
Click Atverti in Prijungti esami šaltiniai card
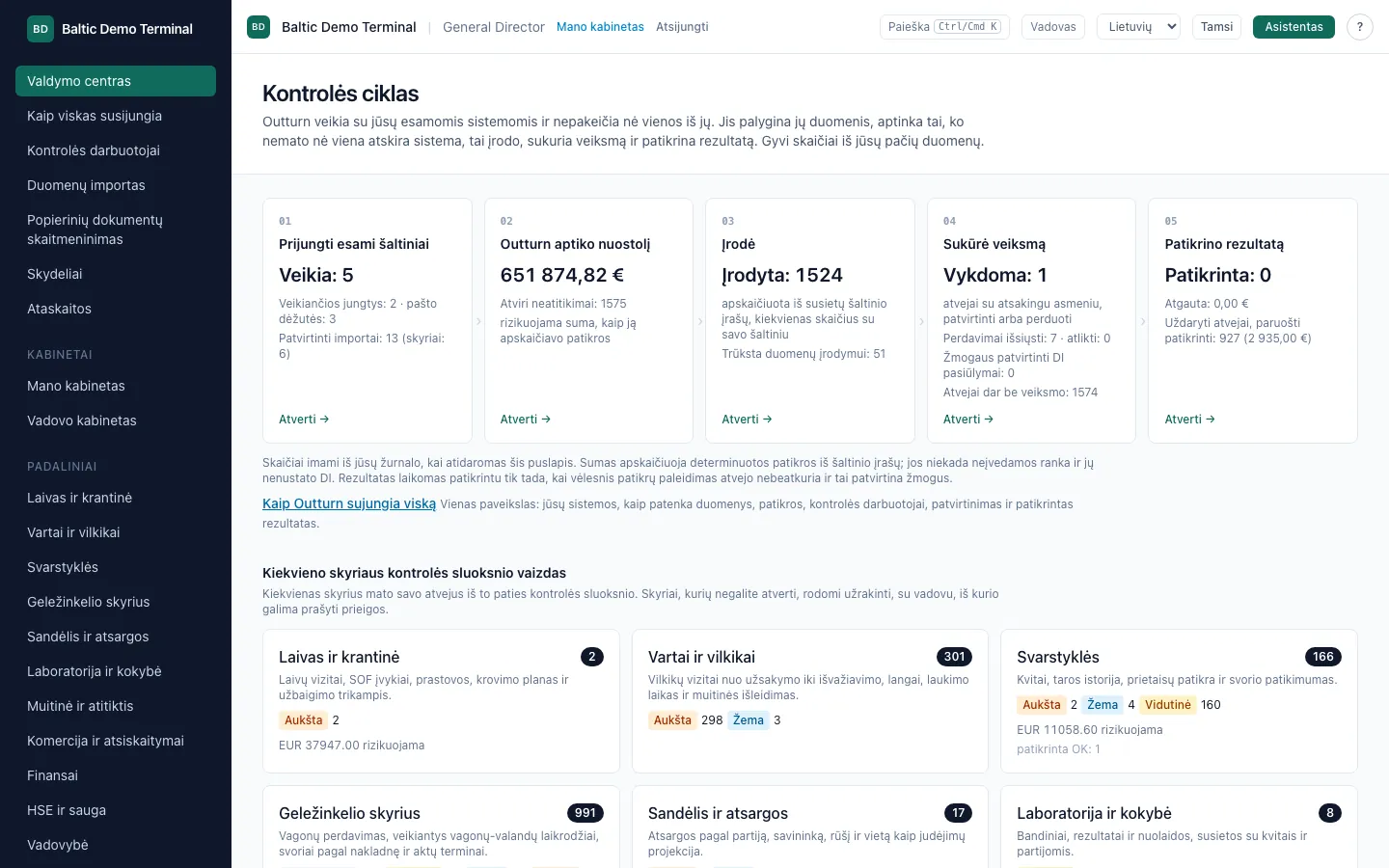[304, 420]
